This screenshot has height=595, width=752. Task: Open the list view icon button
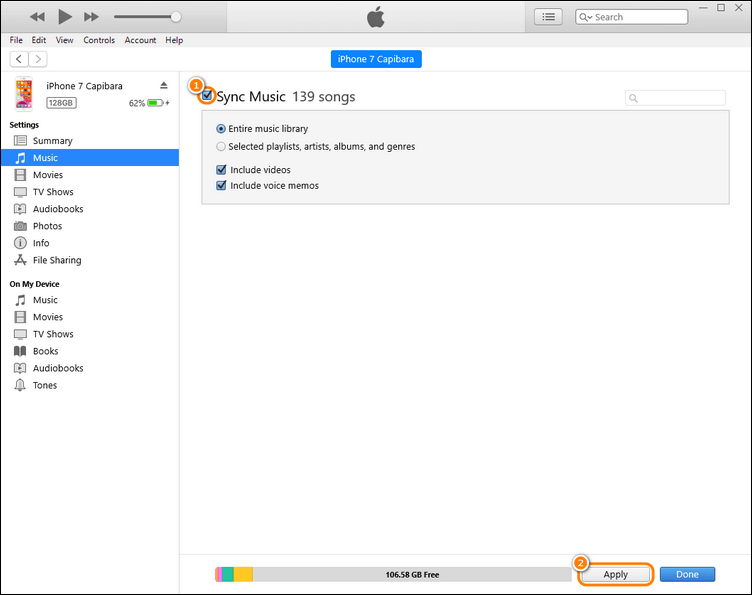(x=548, y=17)
